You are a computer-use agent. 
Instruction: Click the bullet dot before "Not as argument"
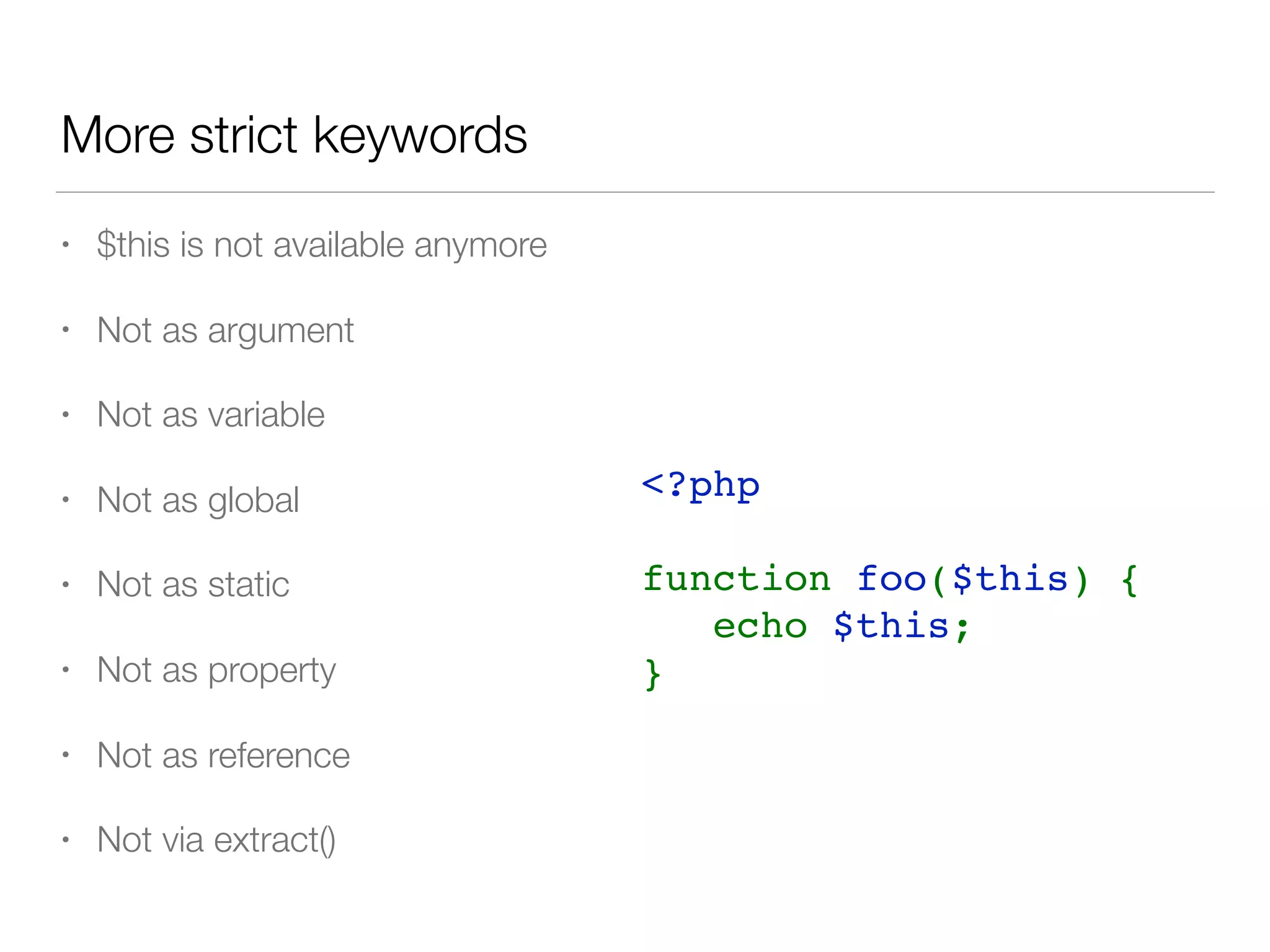(65, 330)
